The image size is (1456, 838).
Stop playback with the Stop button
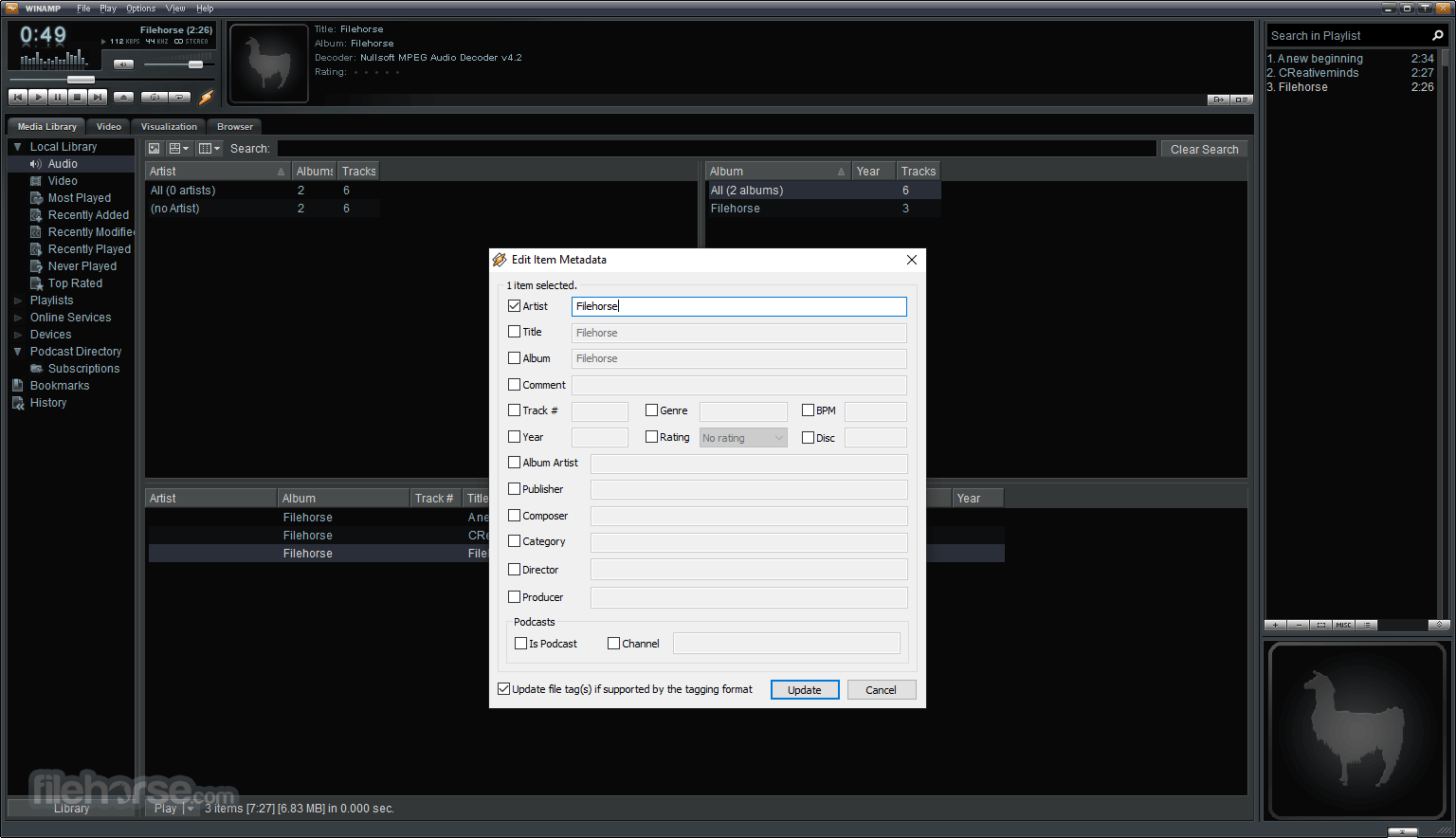78,97
